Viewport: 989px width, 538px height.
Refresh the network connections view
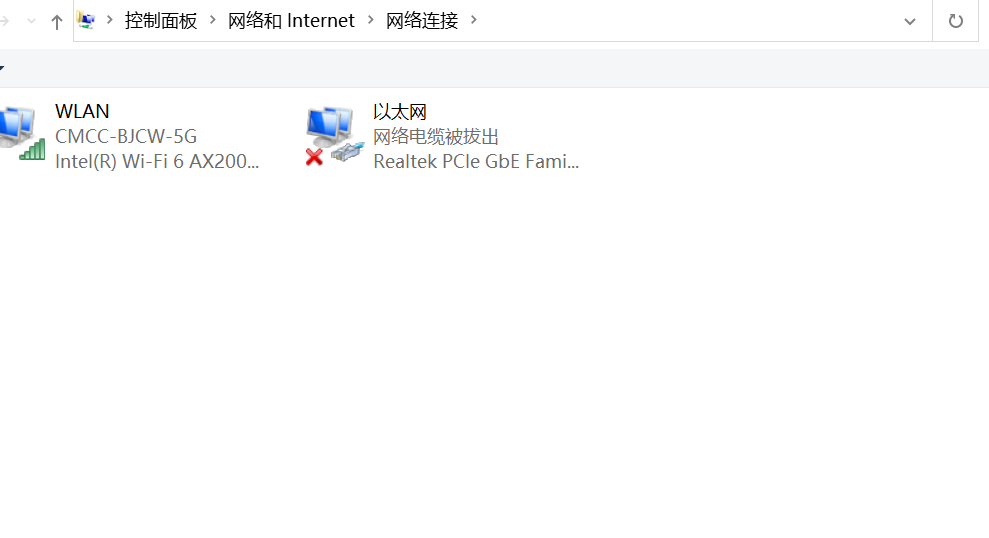pyautogui.click(x=956, y=21)
